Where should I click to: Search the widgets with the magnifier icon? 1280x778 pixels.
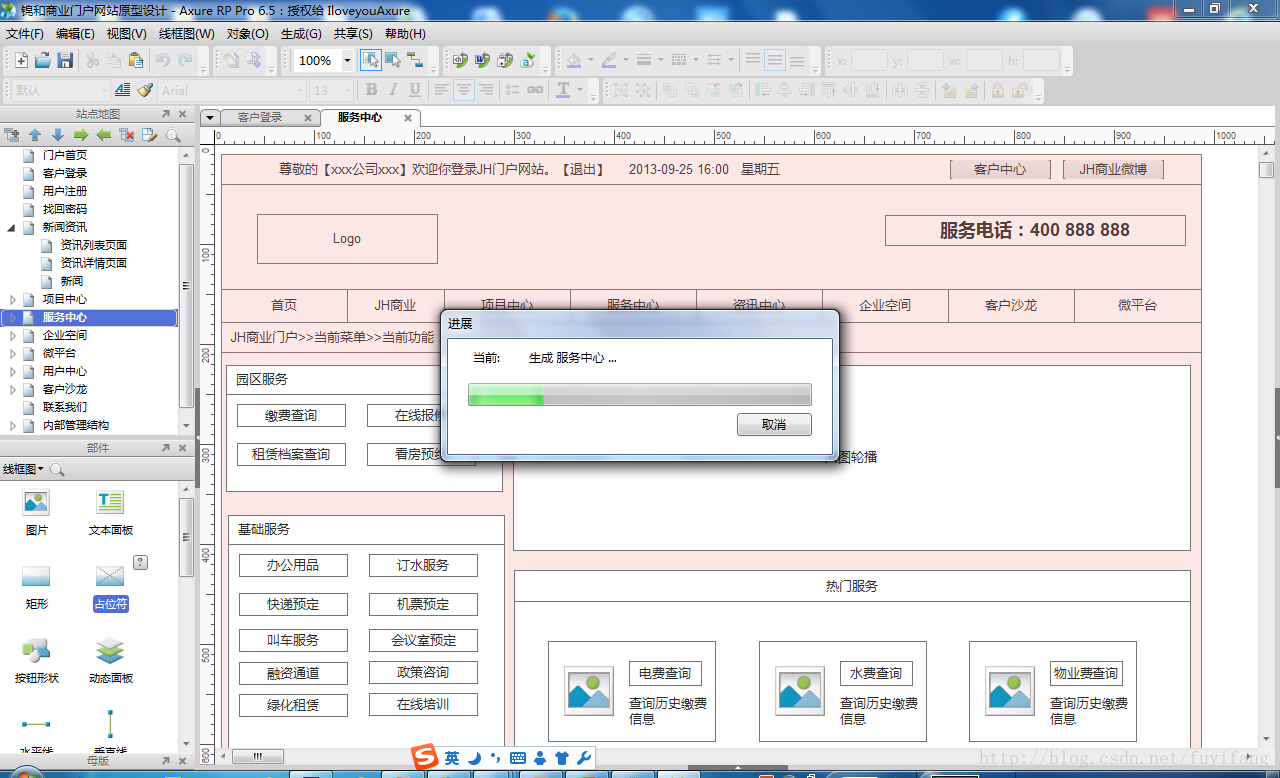57,469
